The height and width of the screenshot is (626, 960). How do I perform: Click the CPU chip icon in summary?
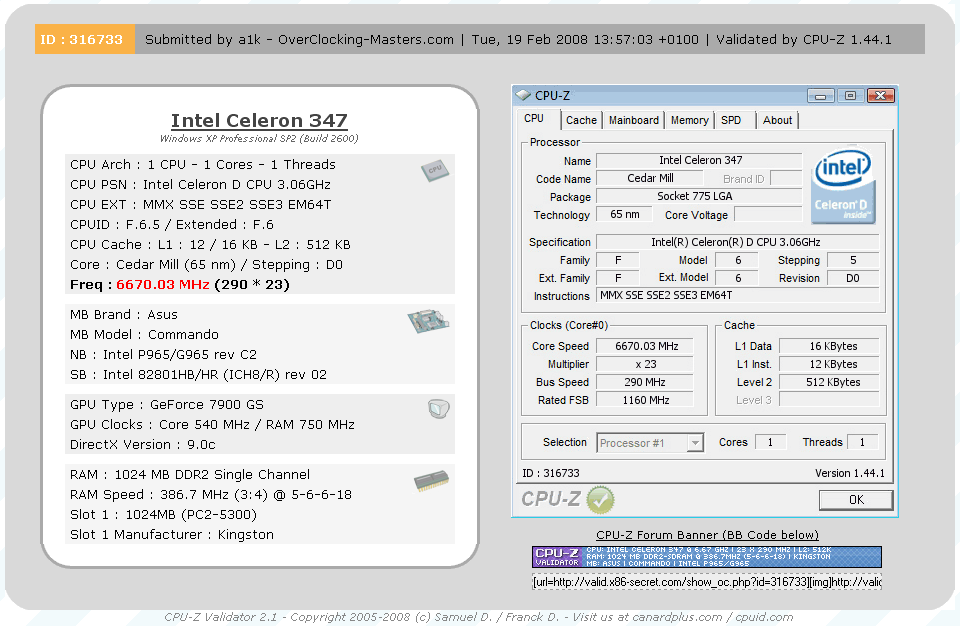(435, 171)
